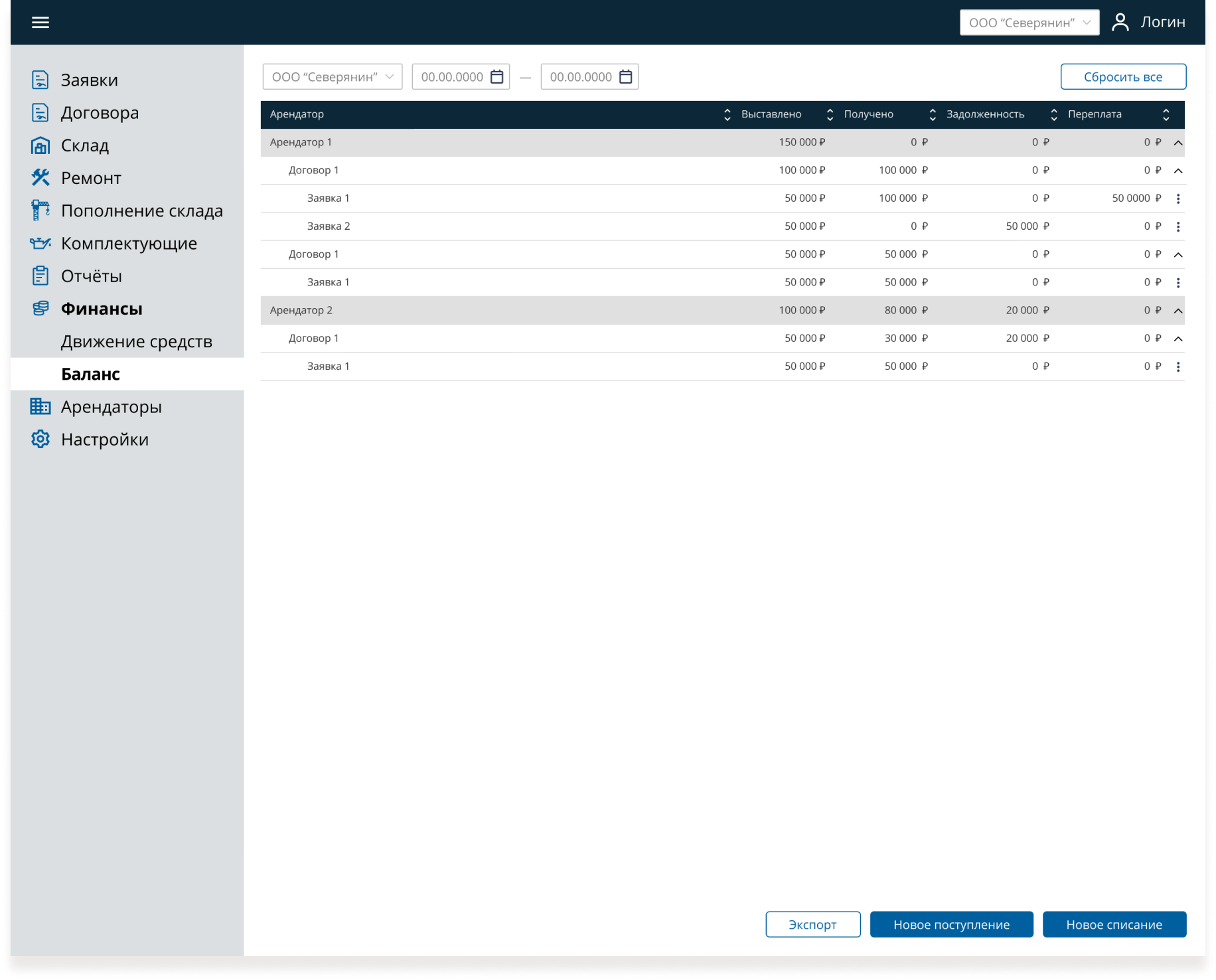The image size is (1216, 980).
Task: Open the Арендаторы section
Action: click(x=111, y=407)
